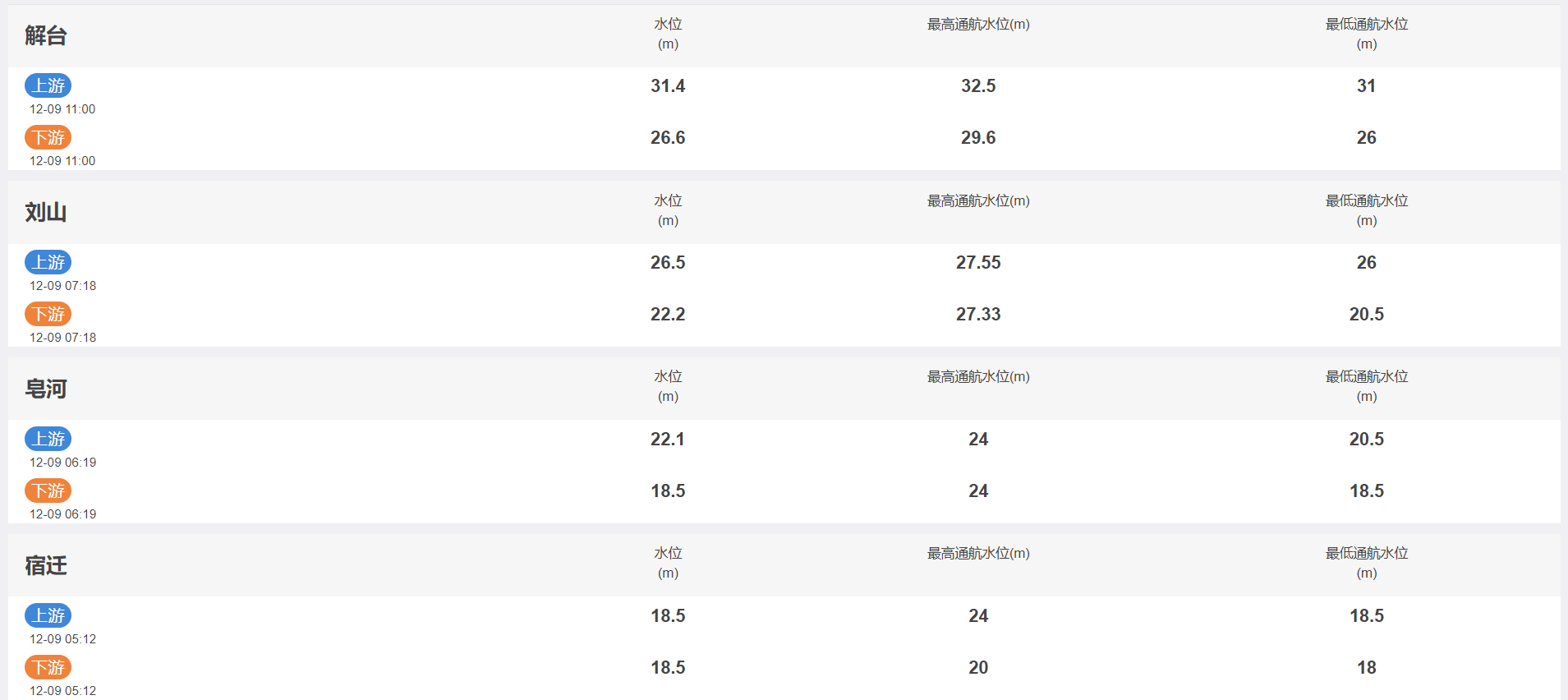Click the 上游 badge under 宿迁
The height and width of the screenshot is (700, 1568).
click(48, 615)
